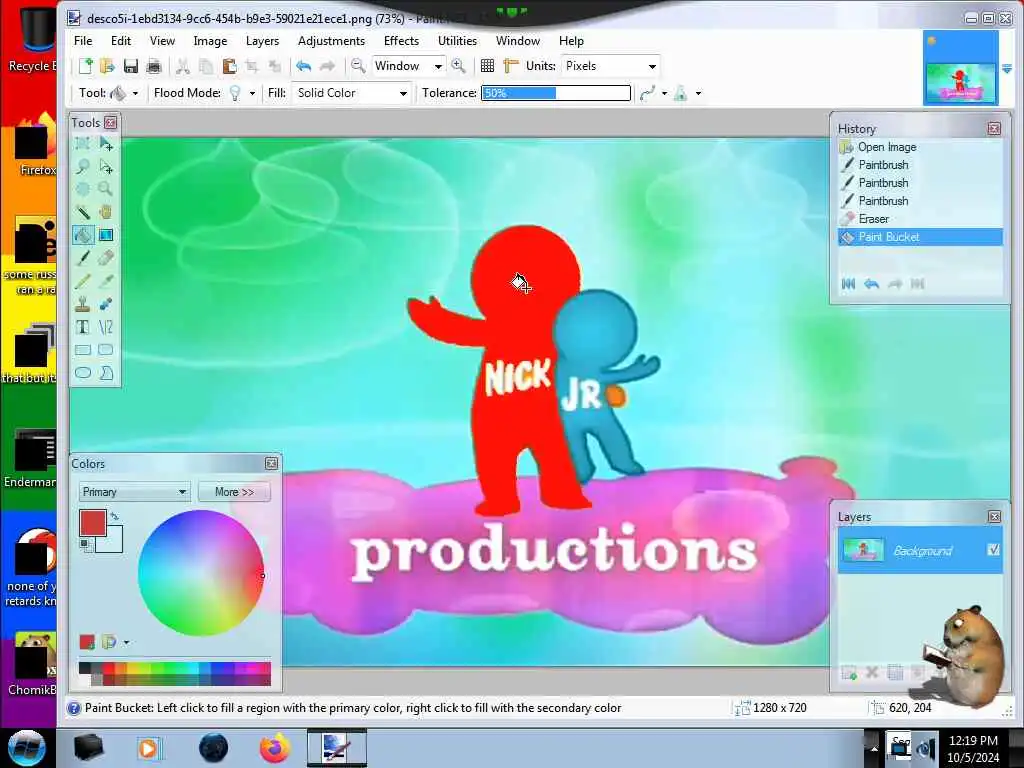Screen dimensions: 1024x768
Task: Open the Image menu
Action: pyautogui.click(x=210, y=40)
